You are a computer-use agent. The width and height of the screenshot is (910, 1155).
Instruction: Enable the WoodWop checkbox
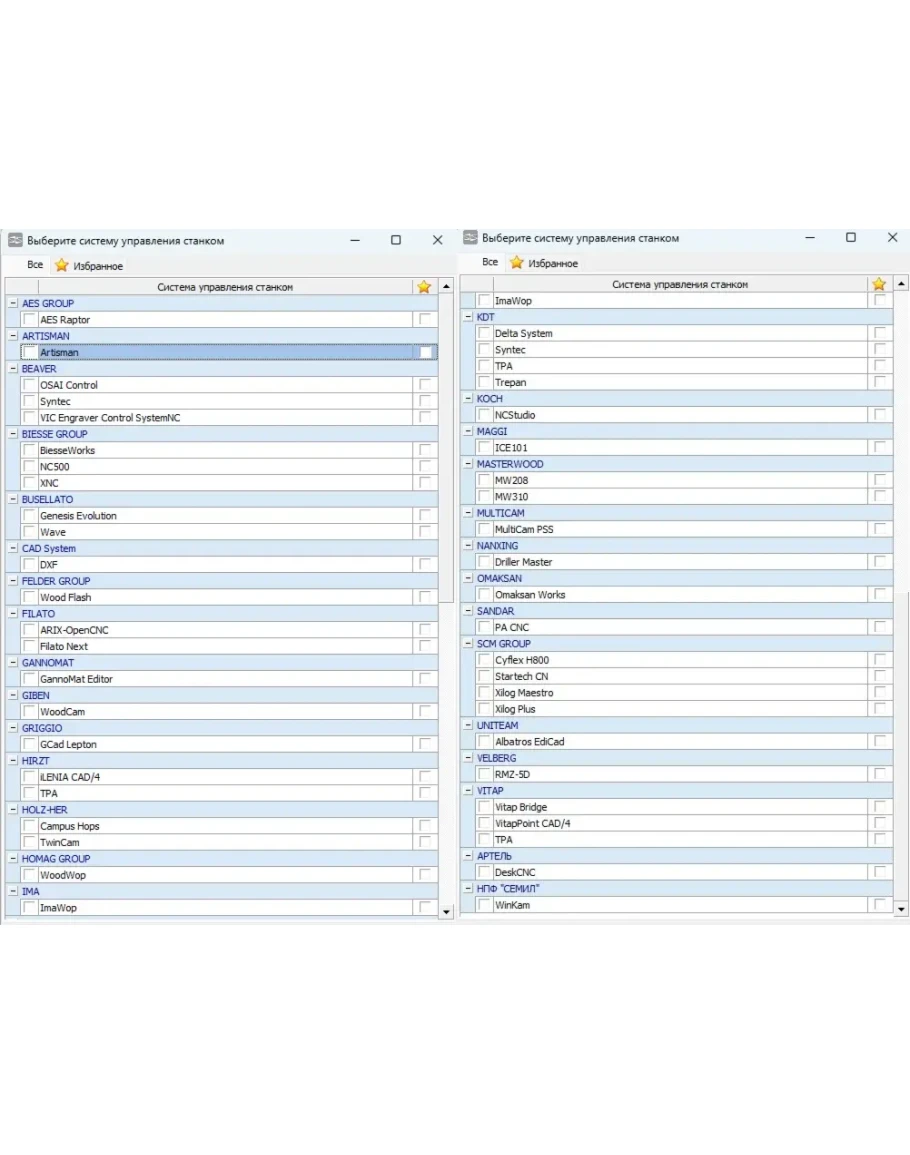tap(29, 875)
